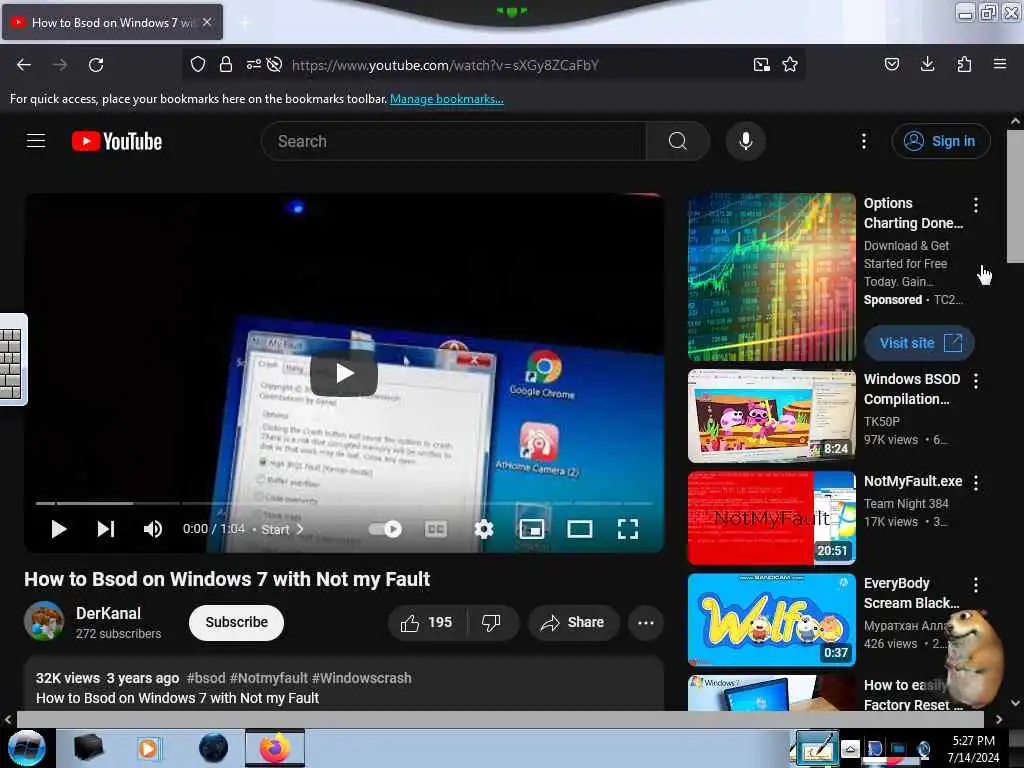Open the player settings gear
Viewport: 1024px width, 768px height.
(x=483, y=529)
